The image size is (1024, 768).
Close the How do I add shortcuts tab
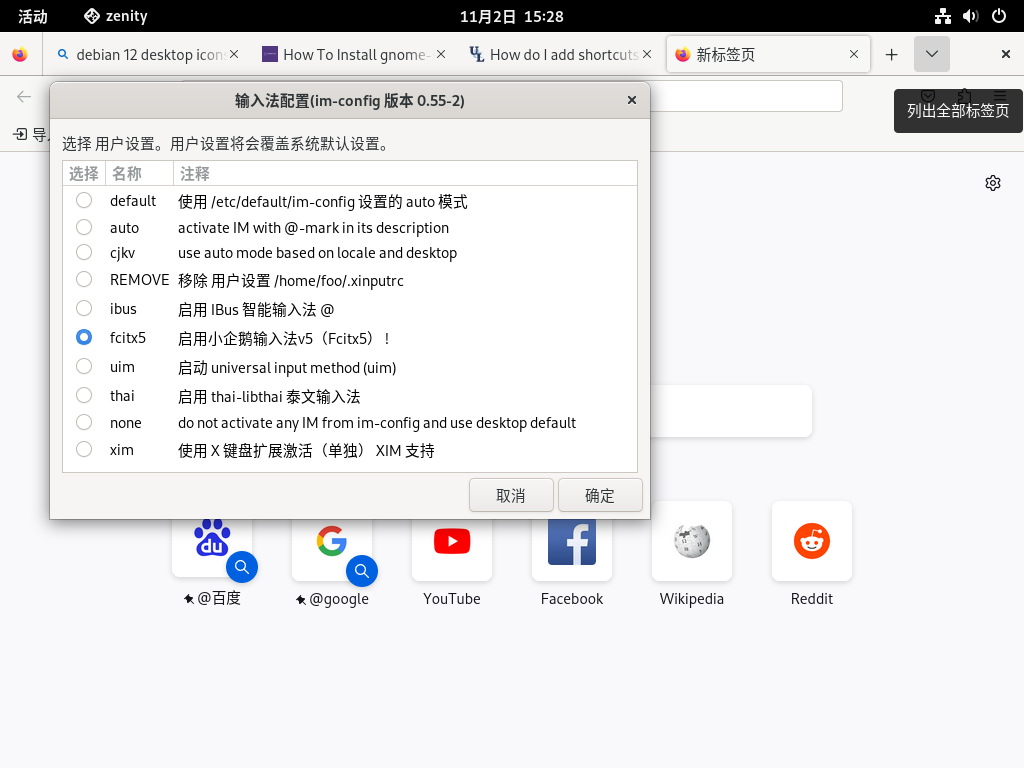pyautogui.click(x=647, y=55)
